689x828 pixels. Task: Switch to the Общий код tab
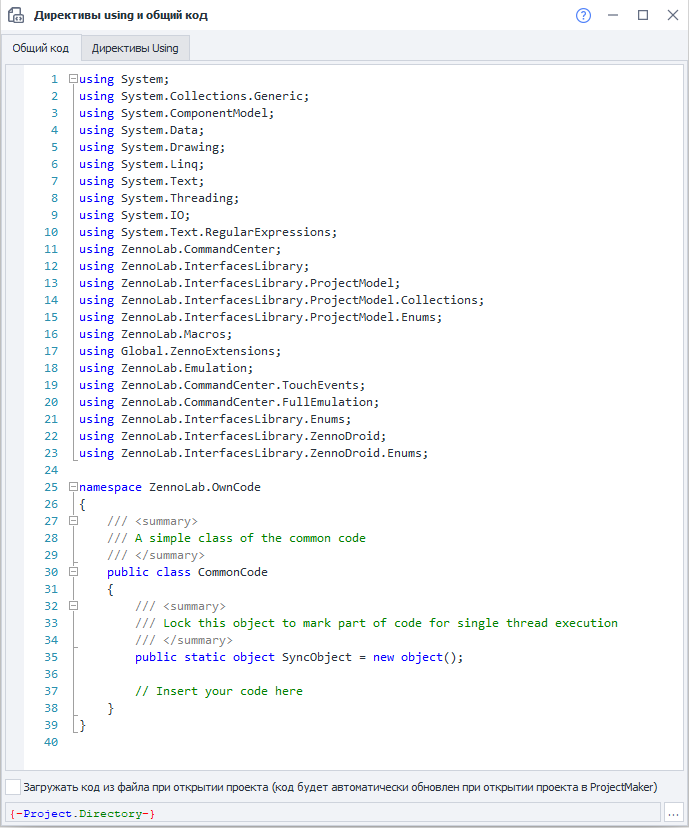tap(41, 48)
